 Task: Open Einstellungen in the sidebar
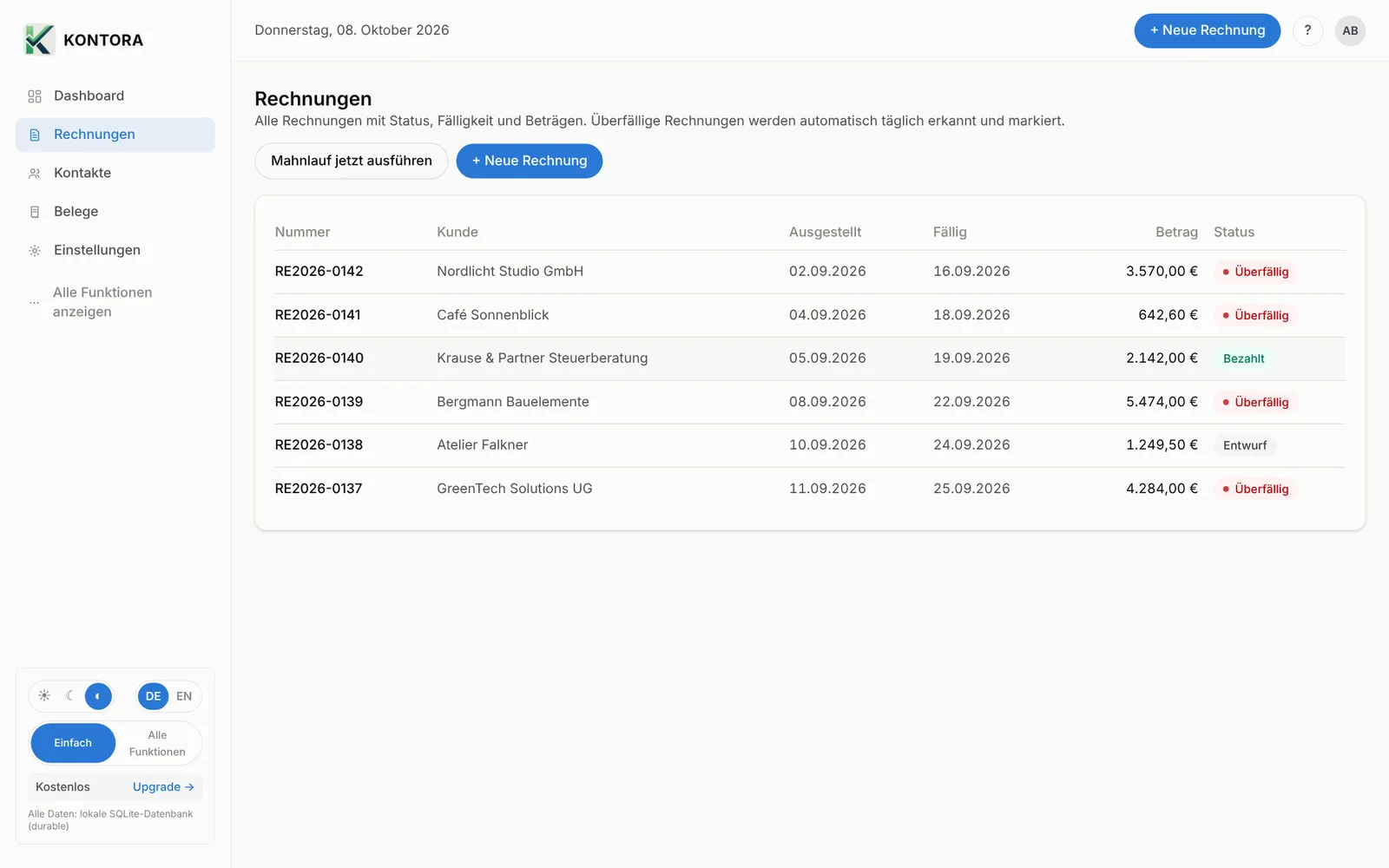tap(115, 250)
